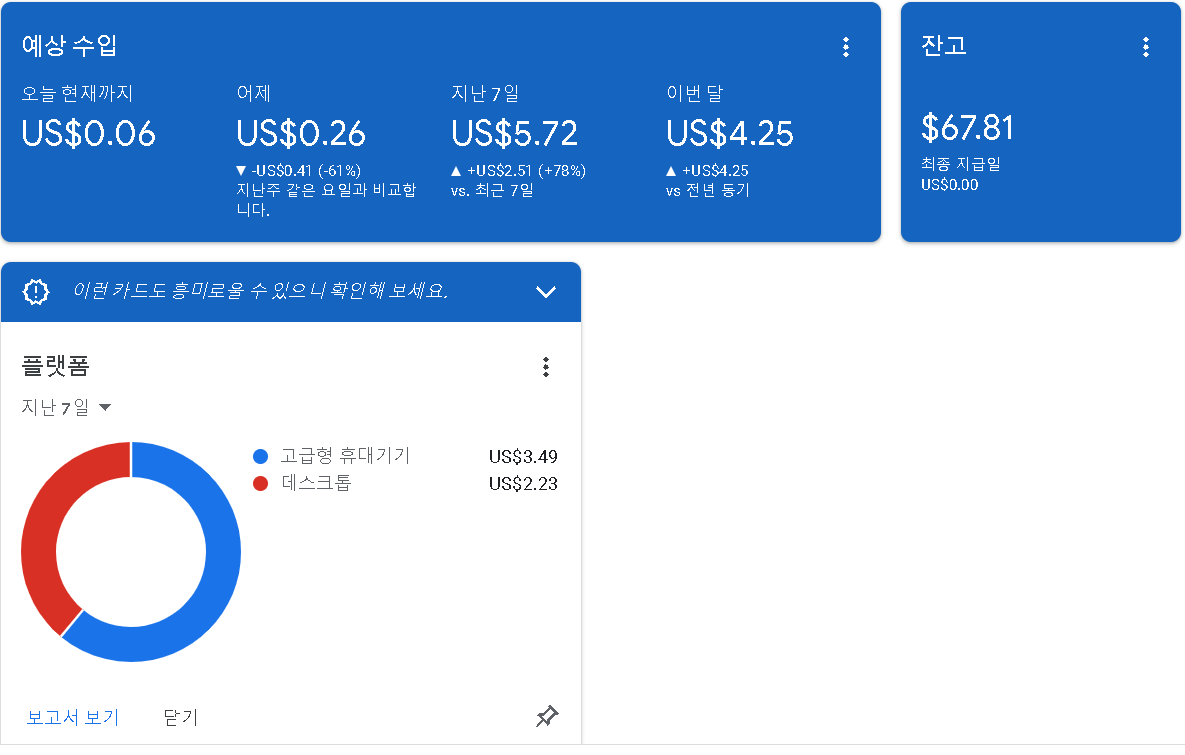Click the 오늘 현재까지 label
This screenshot has height=755, width=1185.
(77, 94)
